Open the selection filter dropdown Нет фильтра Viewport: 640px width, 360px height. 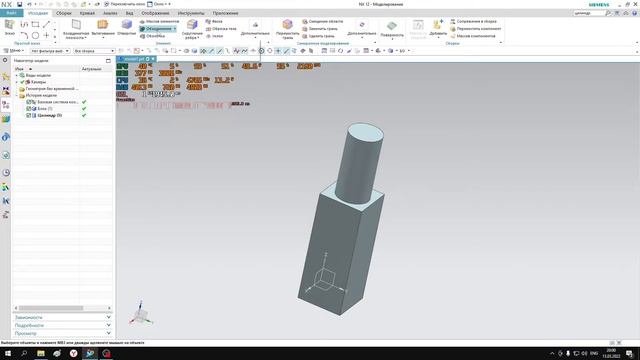click(x=50, y=51)
